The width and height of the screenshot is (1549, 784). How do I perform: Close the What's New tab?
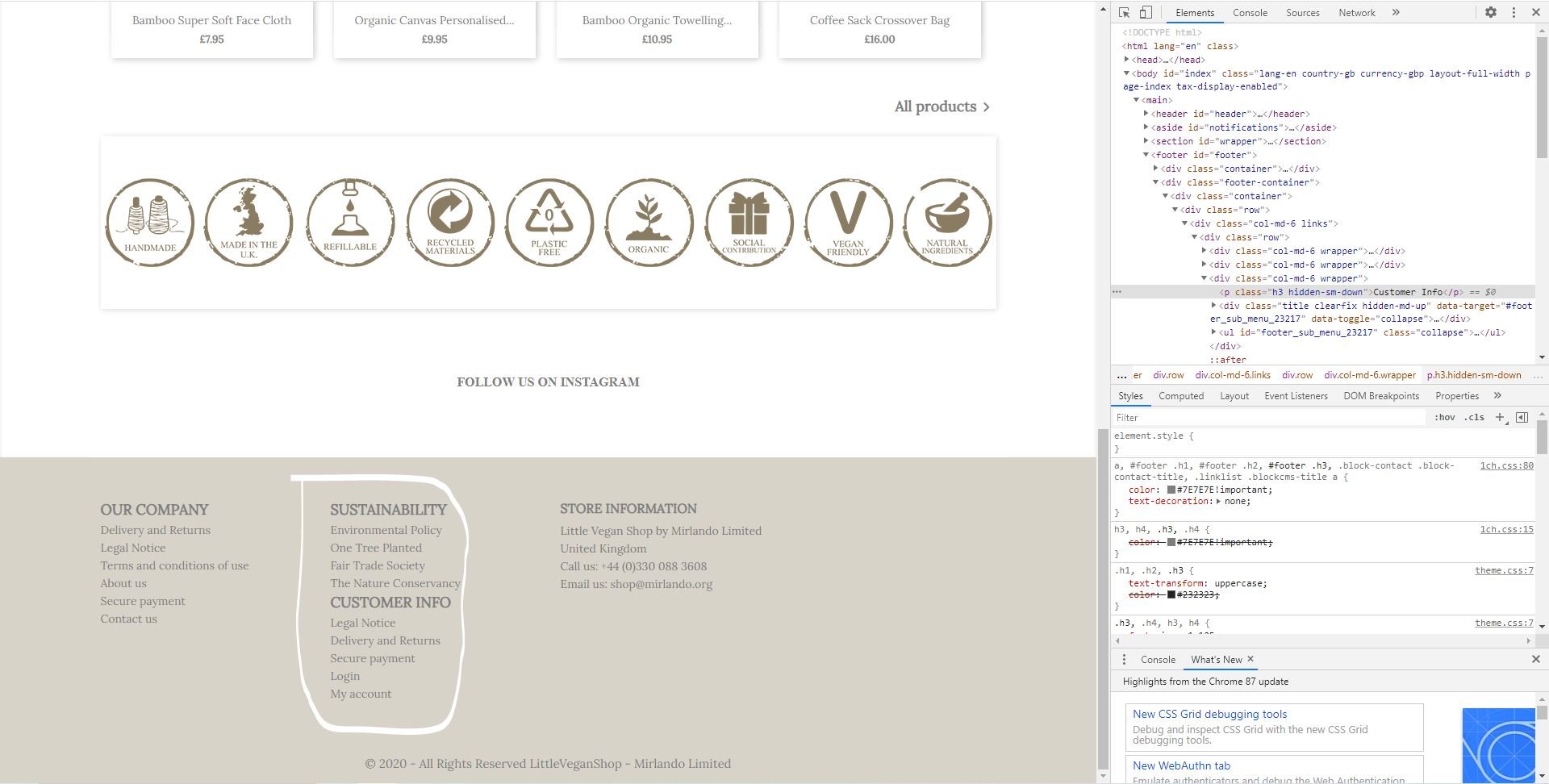(x=1250, y=659)
